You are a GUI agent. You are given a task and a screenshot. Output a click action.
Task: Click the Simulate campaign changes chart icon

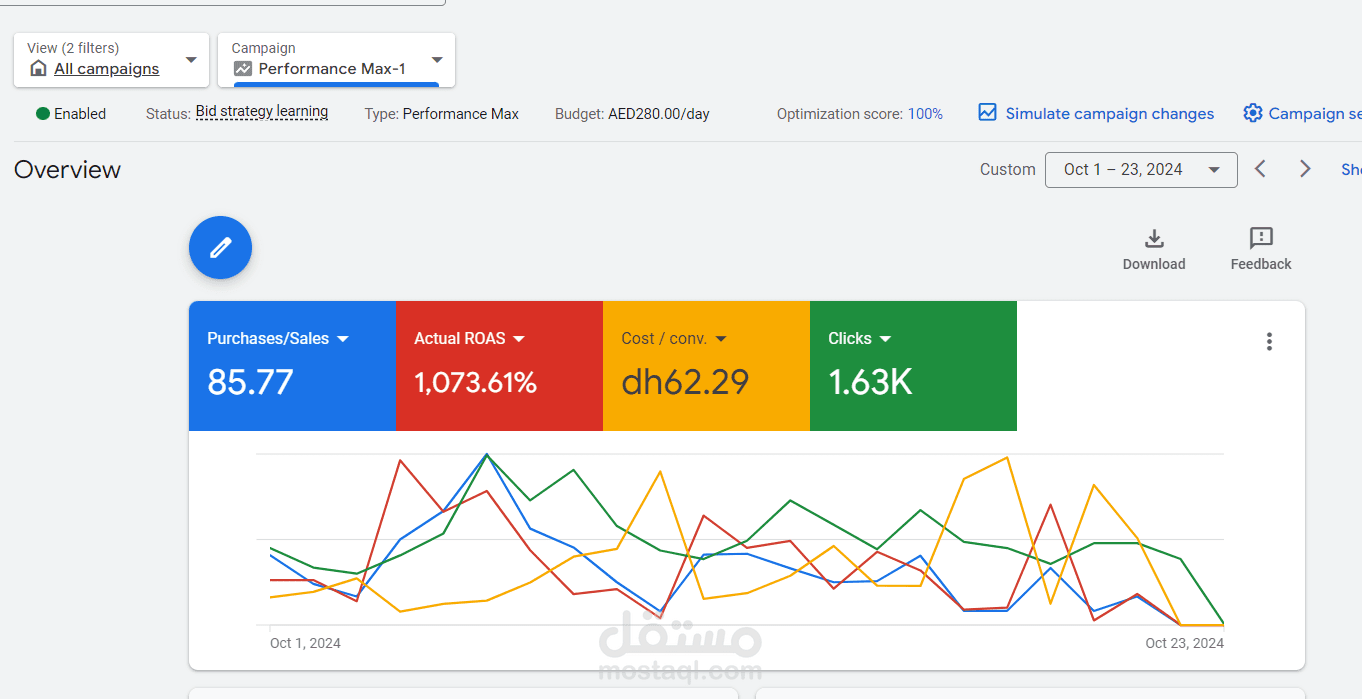[987, 113]
